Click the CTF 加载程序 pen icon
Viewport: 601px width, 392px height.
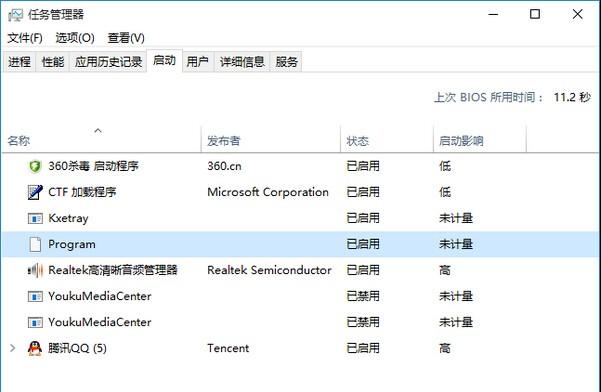coord(35,192)
